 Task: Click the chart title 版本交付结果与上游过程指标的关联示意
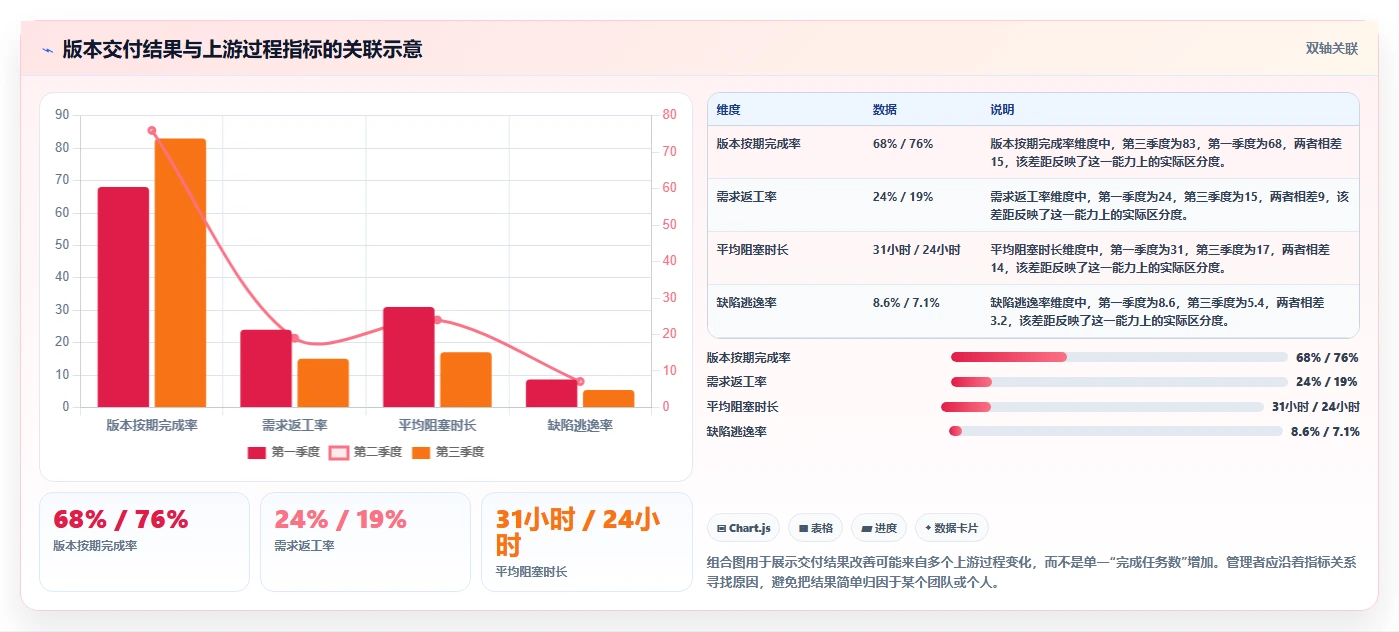pyautogui.click(x=242, y=49)
